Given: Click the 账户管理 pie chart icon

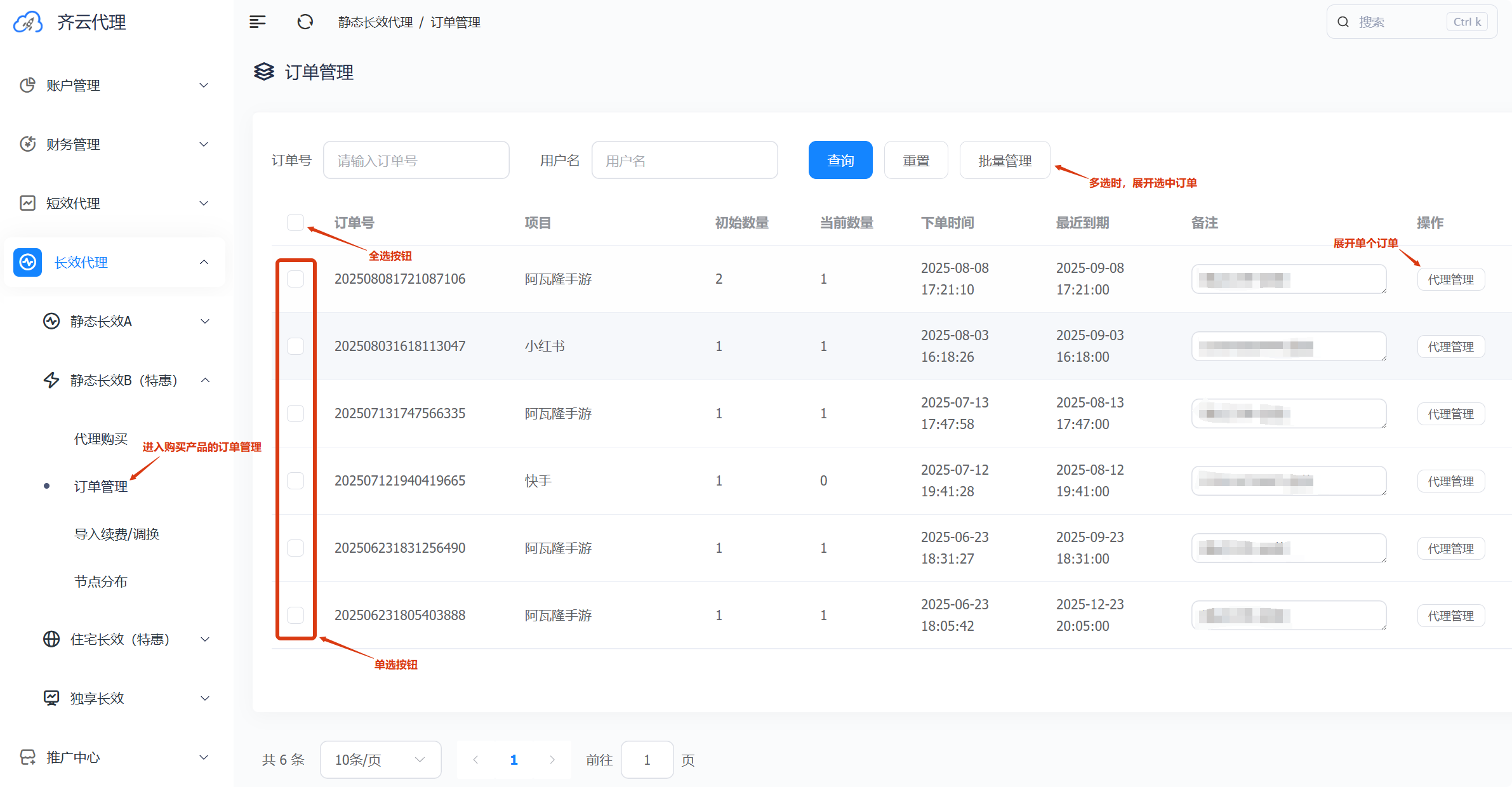Looking at the screenshot, I should tap(27, 85).
